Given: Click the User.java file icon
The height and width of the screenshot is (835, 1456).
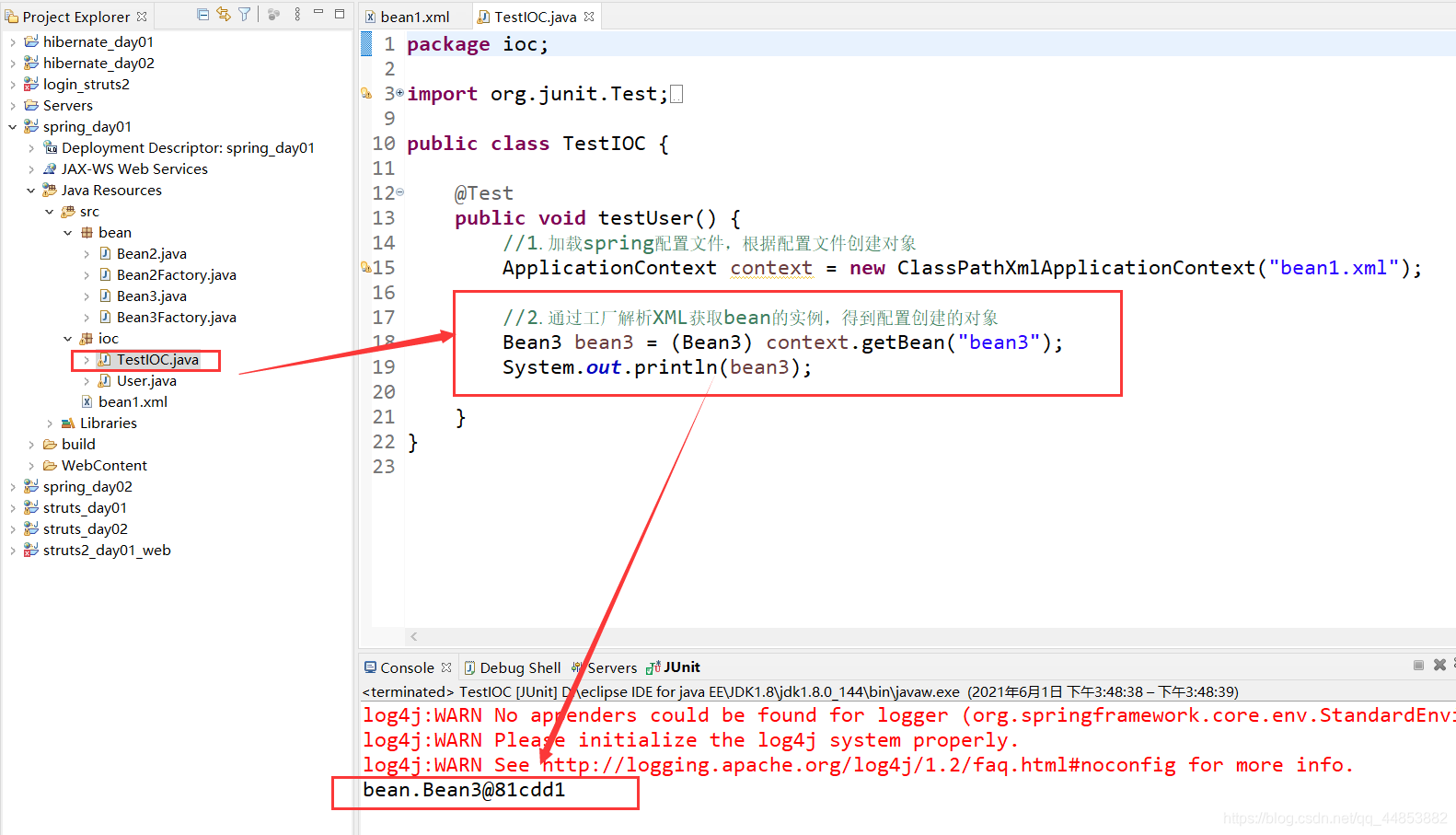Looking at the screenshot, I should click(x=105, y=381).
